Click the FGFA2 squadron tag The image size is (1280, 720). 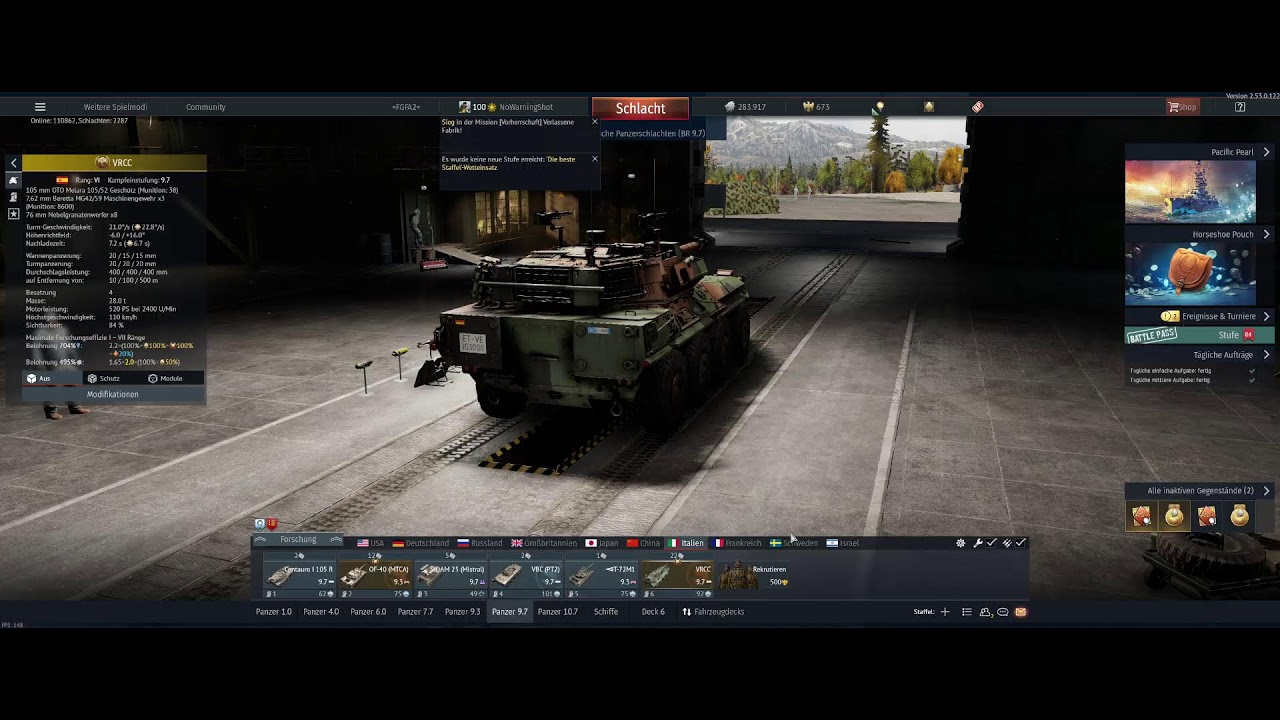click(x=406, y=107)
